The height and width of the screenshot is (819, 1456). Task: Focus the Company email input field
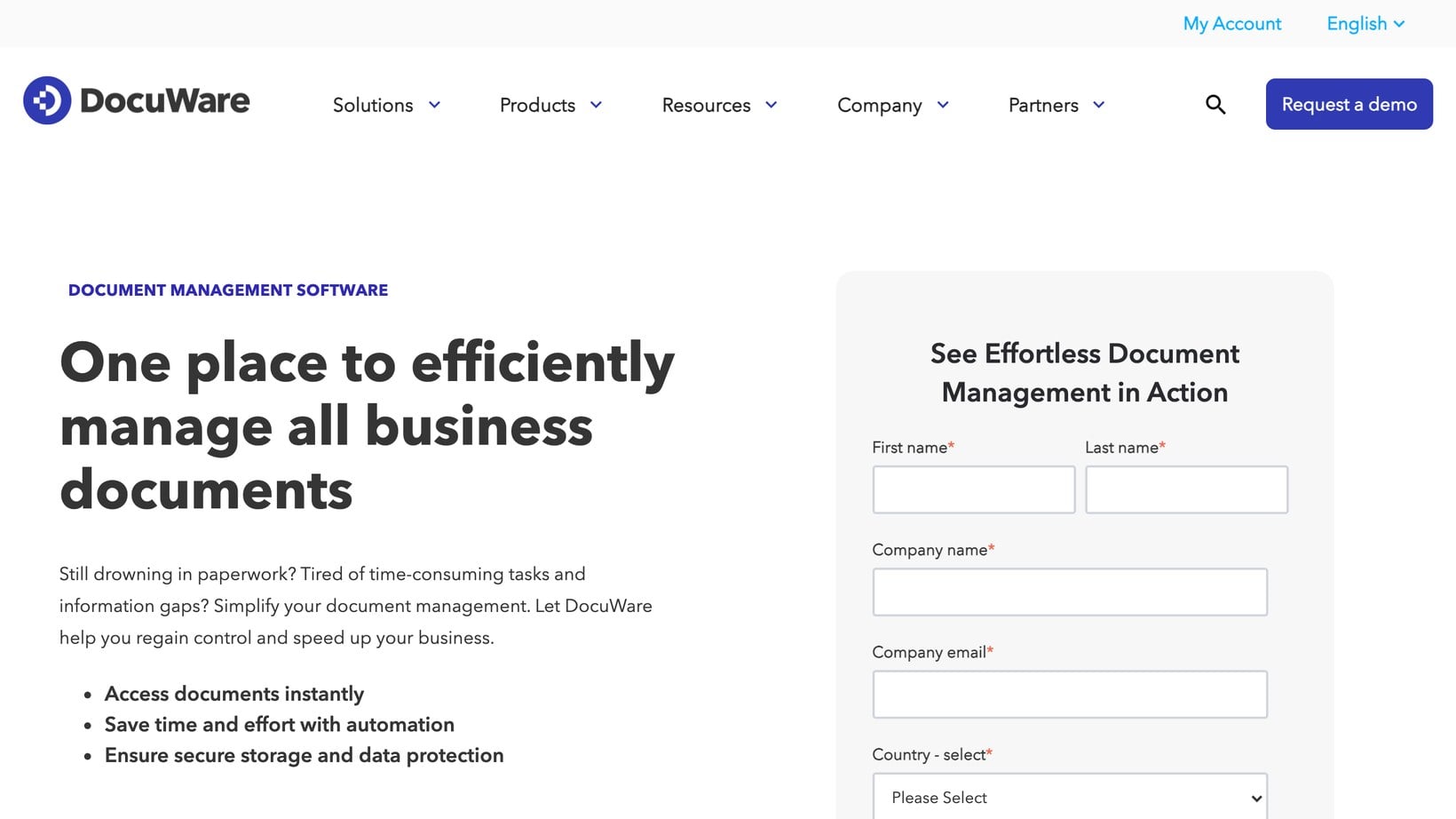pos(1070,694)
